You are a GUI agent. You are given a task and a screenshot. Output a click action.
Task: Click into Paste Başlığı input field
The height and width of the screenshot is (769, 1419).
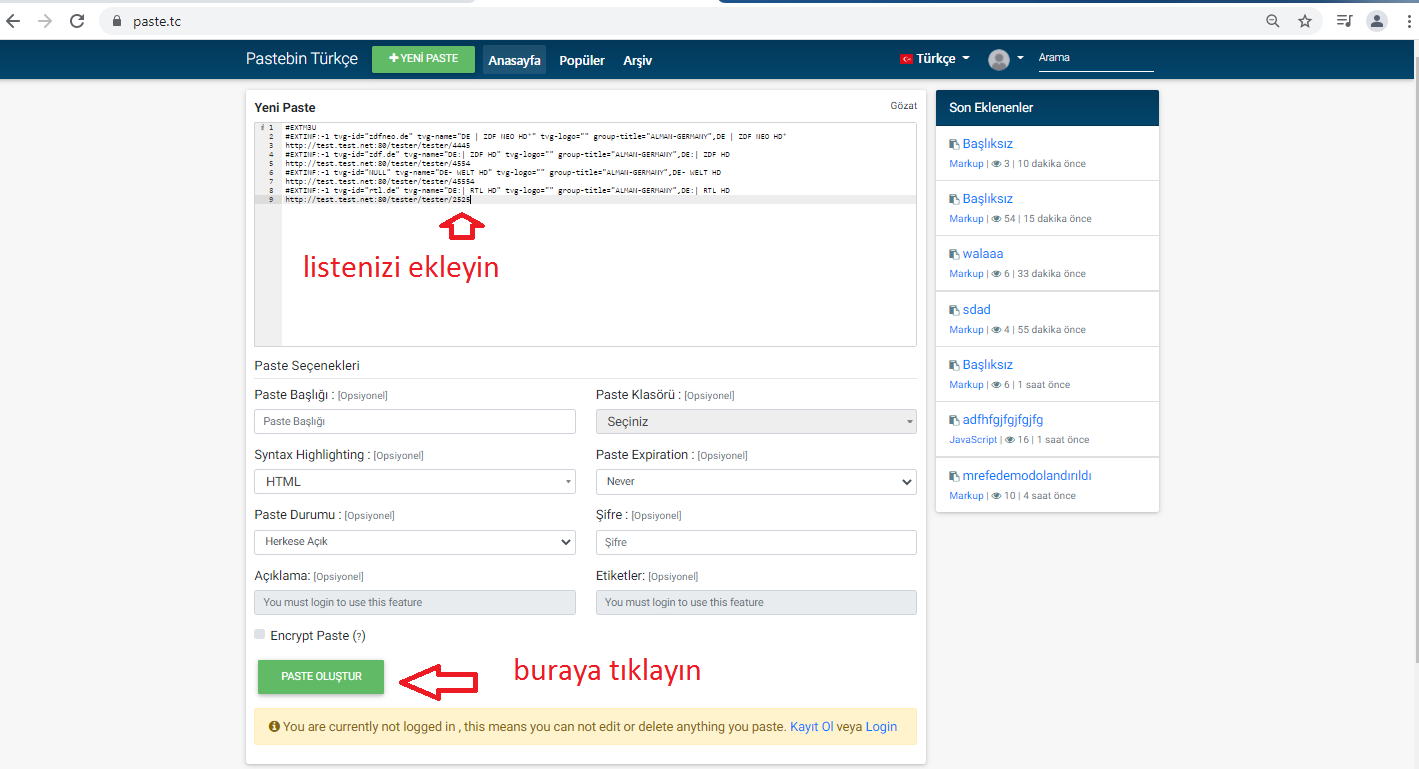pos(415,422)
